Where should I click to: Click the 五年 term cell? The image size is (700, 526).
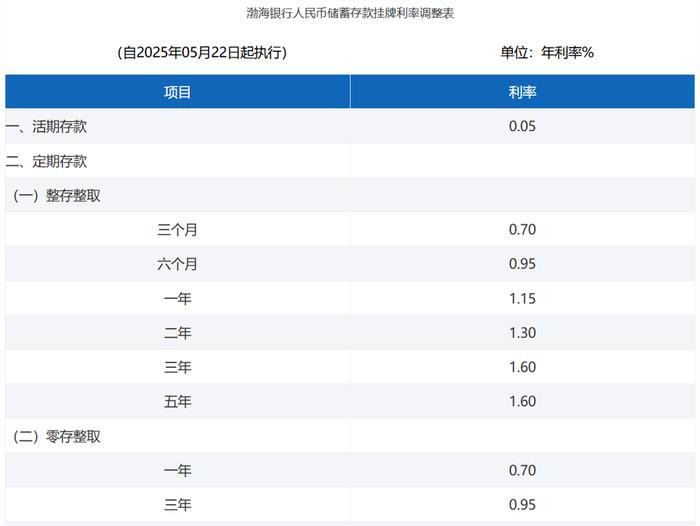(177, 401)
